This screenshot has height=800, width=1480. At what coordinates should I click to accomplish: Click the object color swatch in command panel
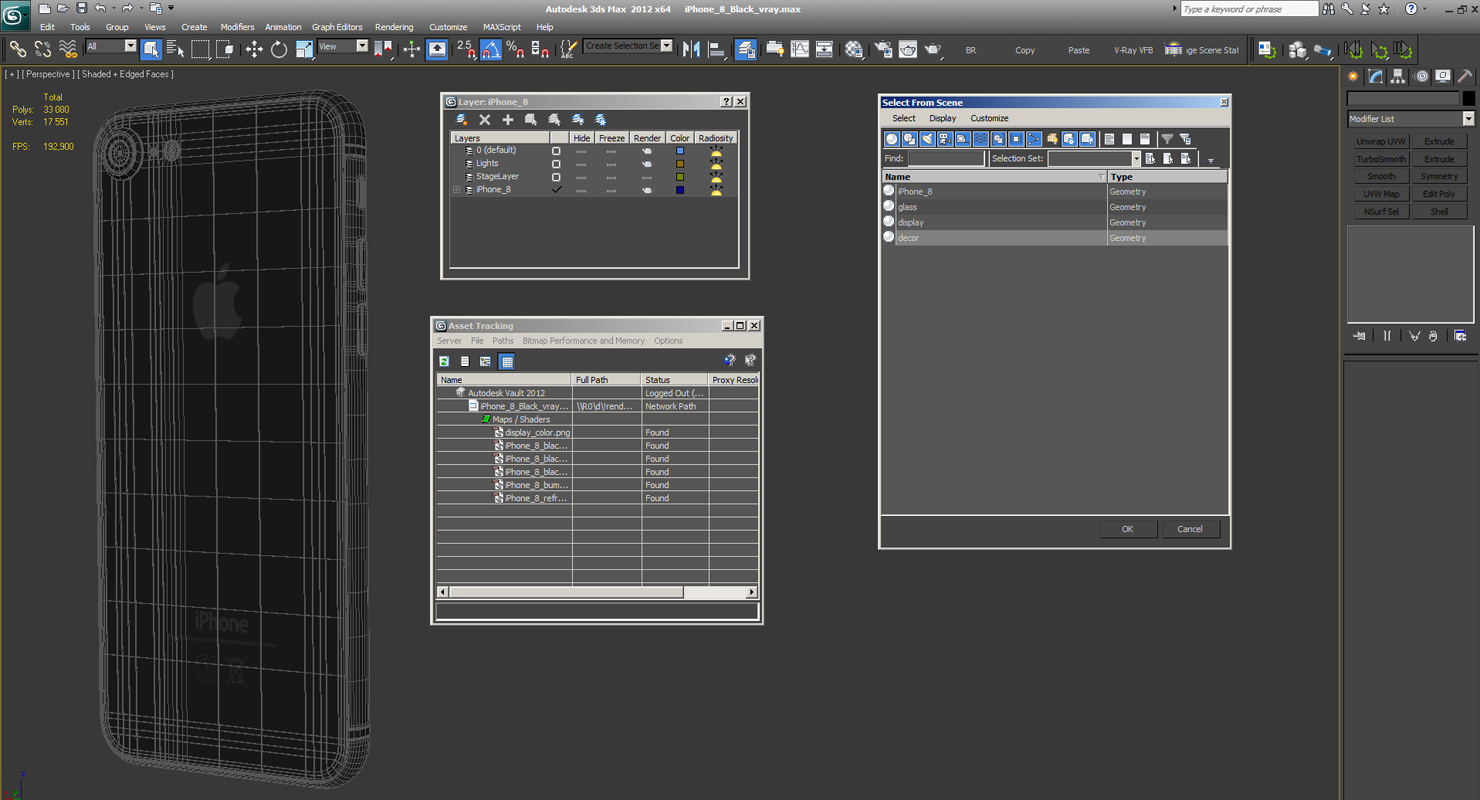coord(1468,98)
